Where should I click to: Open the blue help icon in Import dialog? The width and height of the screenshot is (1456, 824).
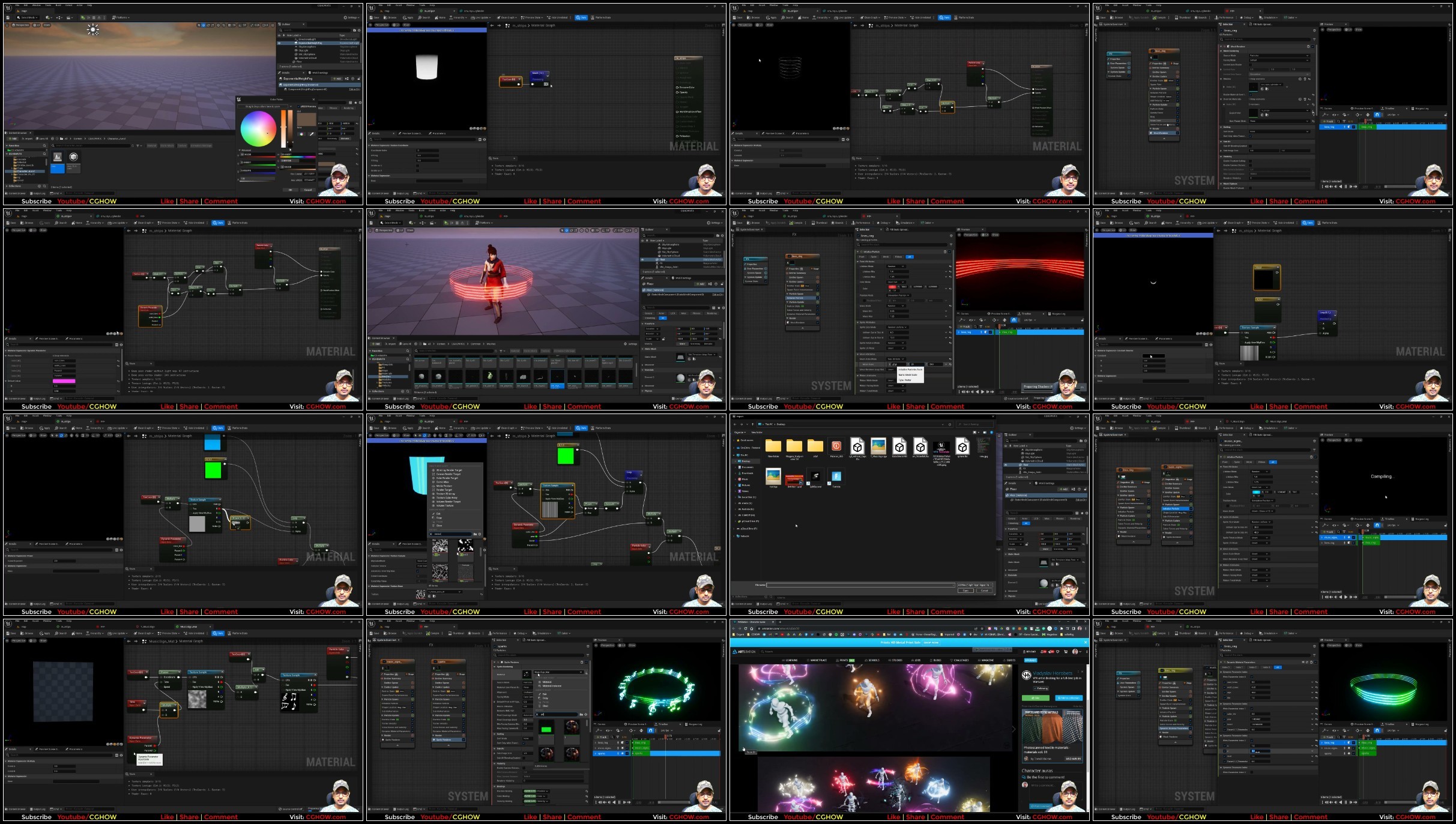991,432
